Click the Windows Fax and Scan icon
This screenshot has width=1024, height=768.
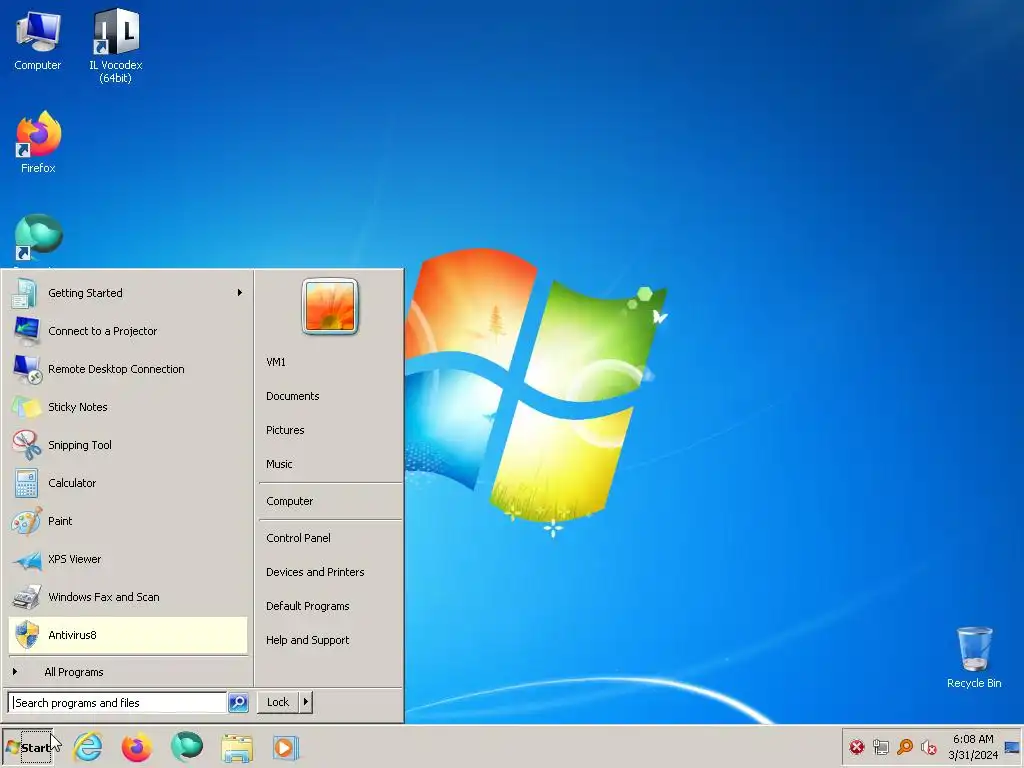(27, 597)
